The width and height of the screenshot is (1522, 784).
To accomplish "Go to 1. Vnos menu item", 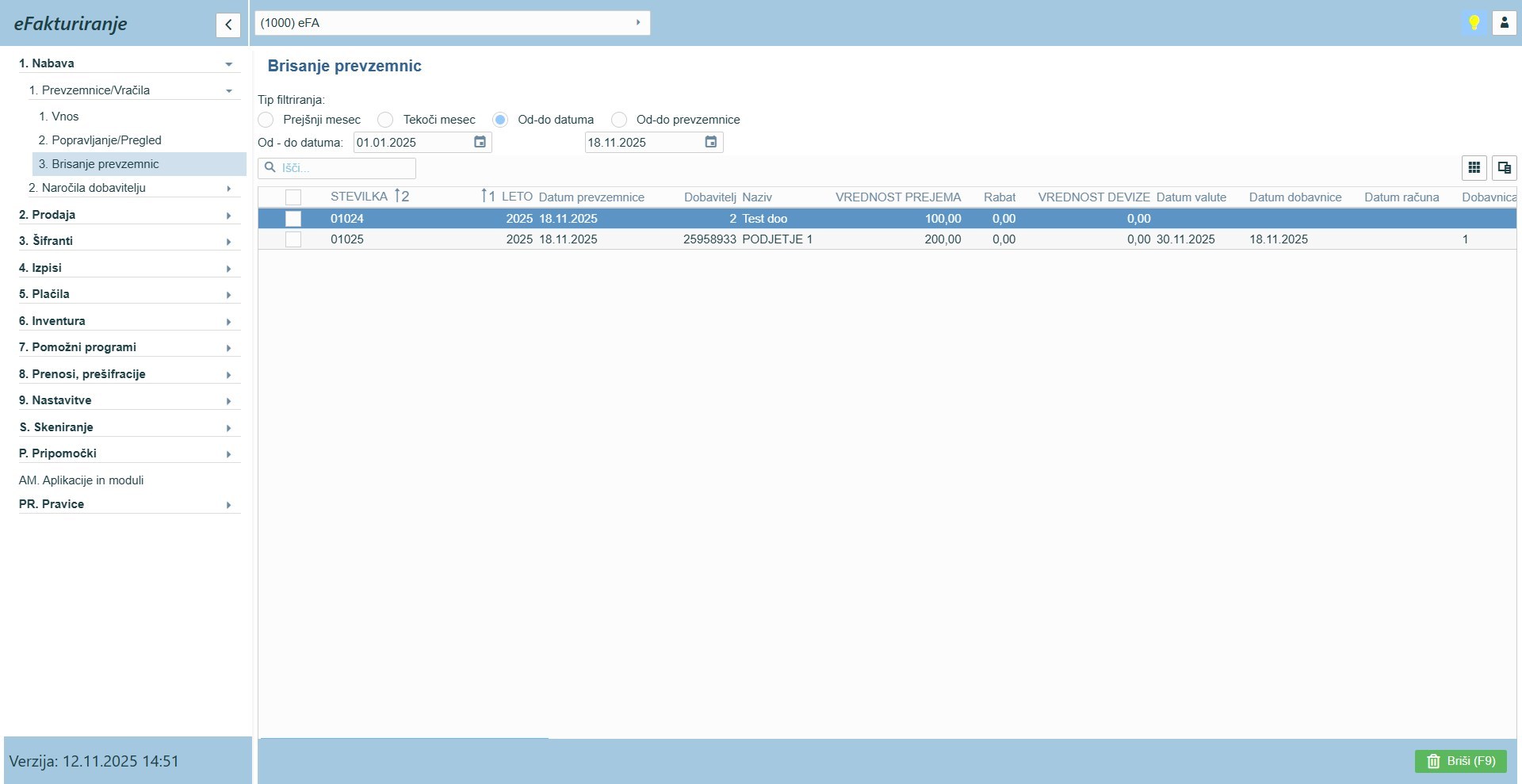I will [x=59, y=117].
